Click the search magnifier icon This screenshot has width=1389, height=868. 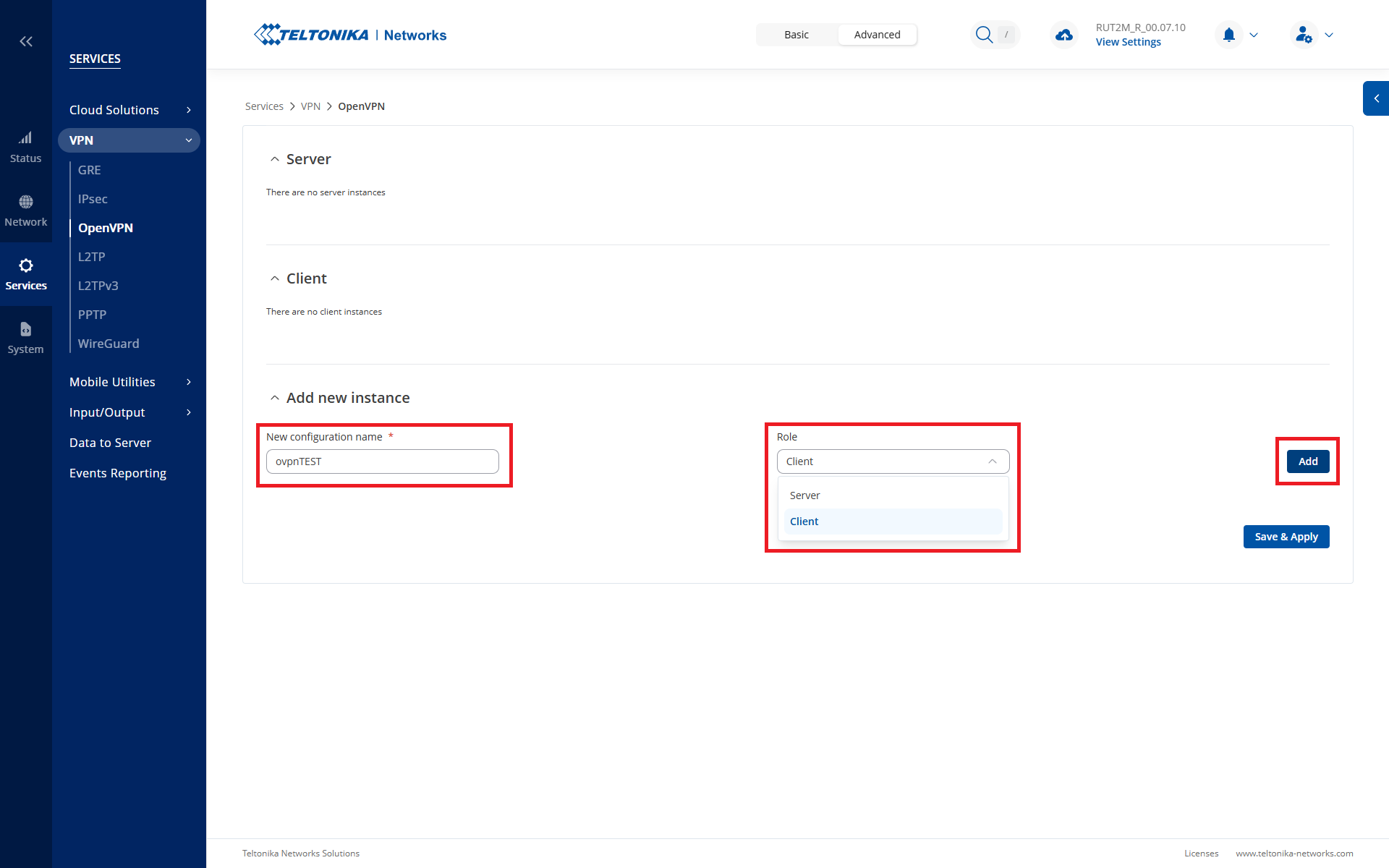[984, 35]
